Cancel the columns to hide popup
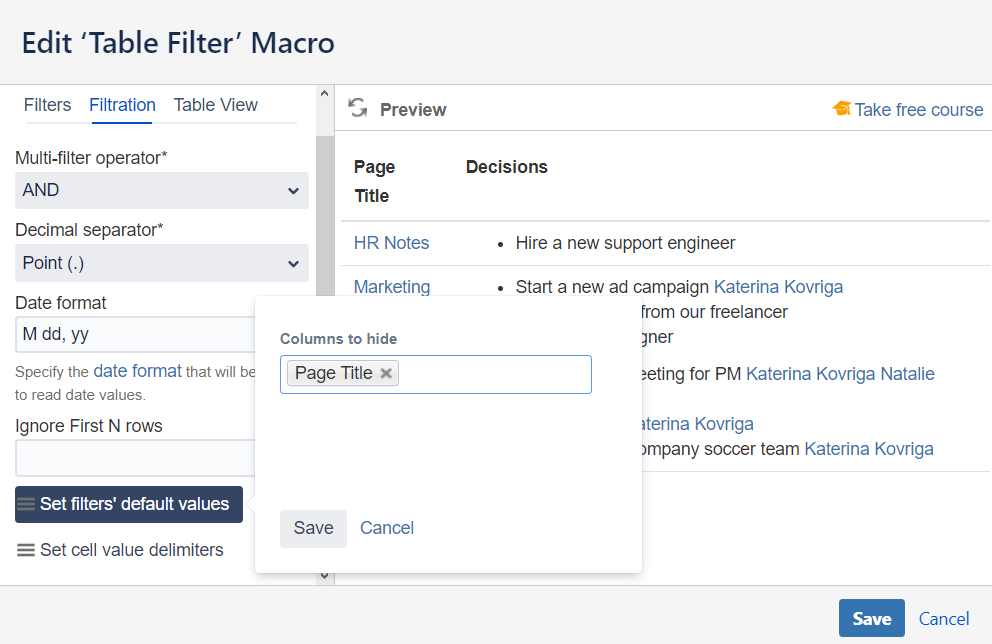This screenshot has width=992, height=644. pyautogui.click(x=387, y=528)
